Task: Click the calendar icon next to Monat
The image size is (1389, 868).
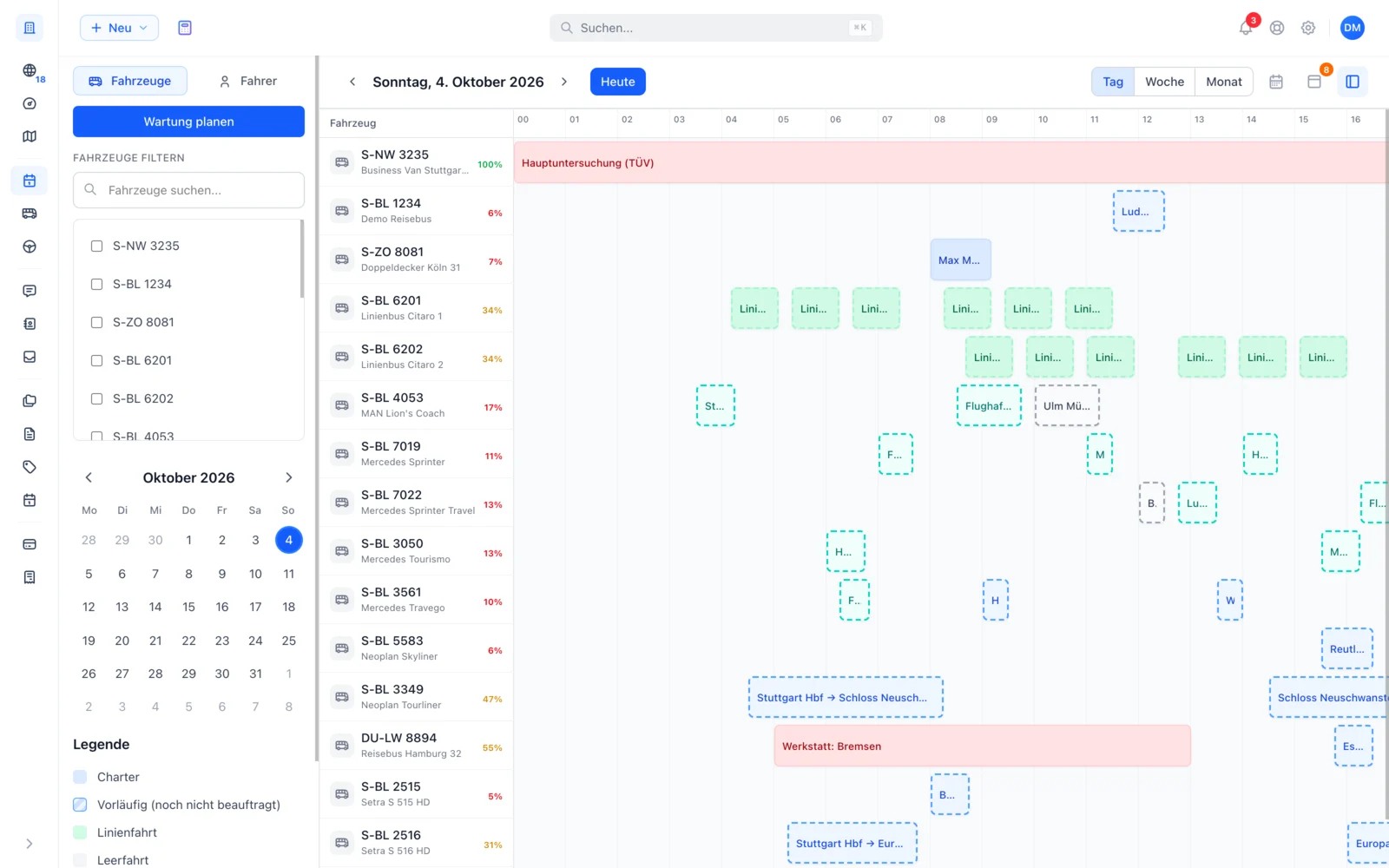Action: click(1276, 82)
